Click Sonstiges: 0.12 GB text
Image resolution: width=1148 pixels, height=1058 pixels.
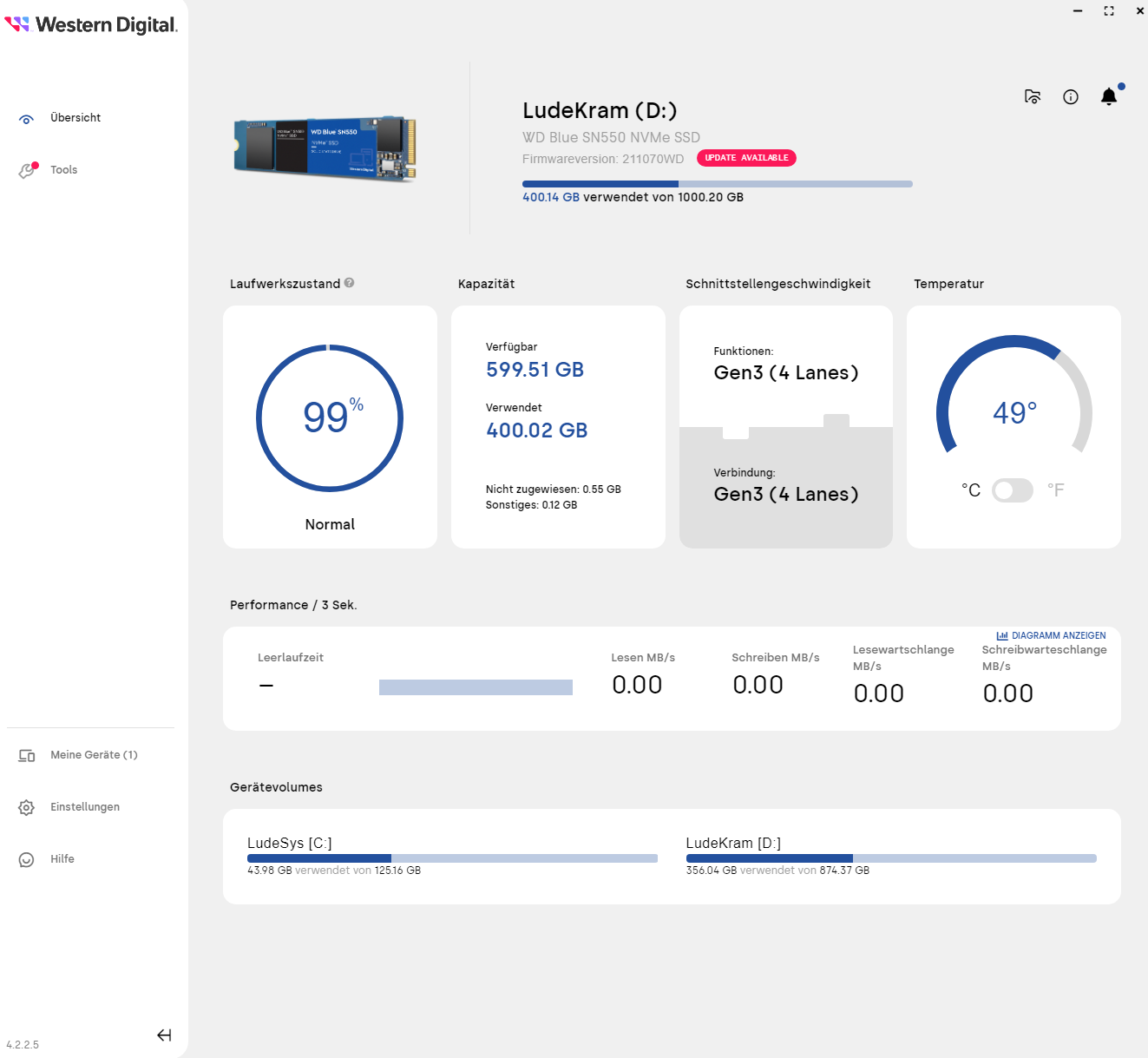(531, 505)
